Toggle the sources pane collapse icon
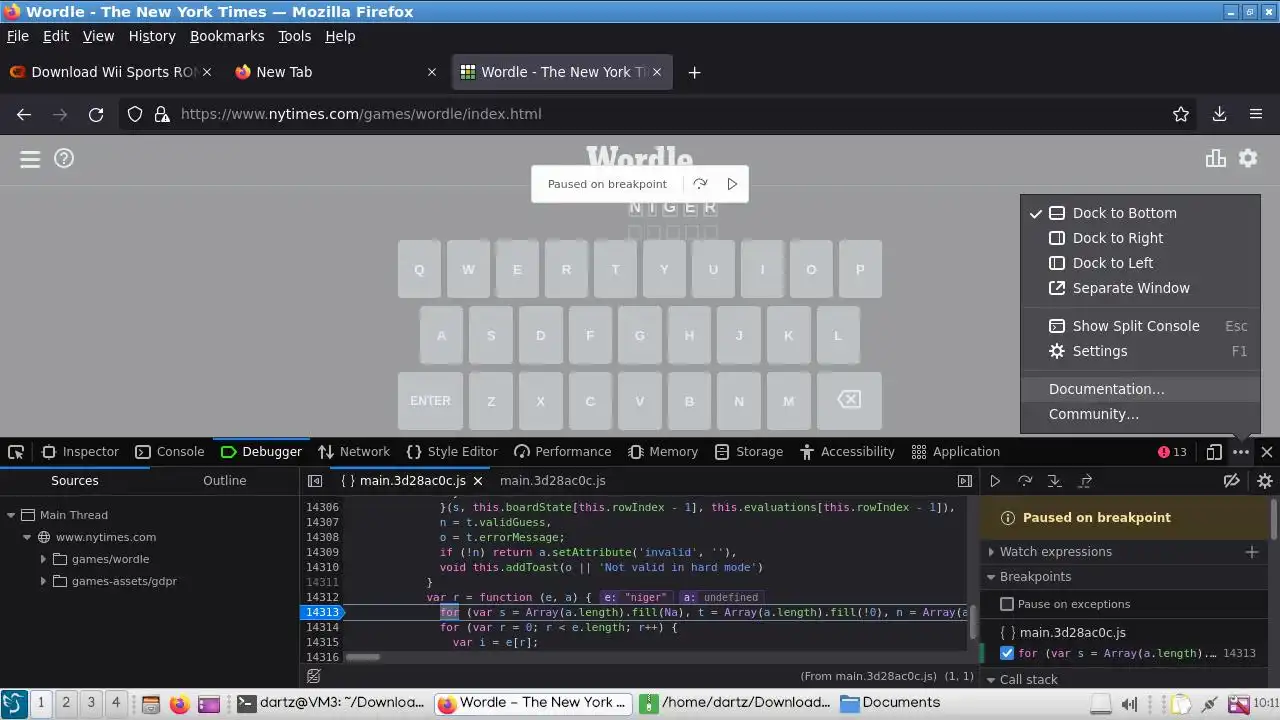This screenshot has width=1280, height=720. [315, 481]
